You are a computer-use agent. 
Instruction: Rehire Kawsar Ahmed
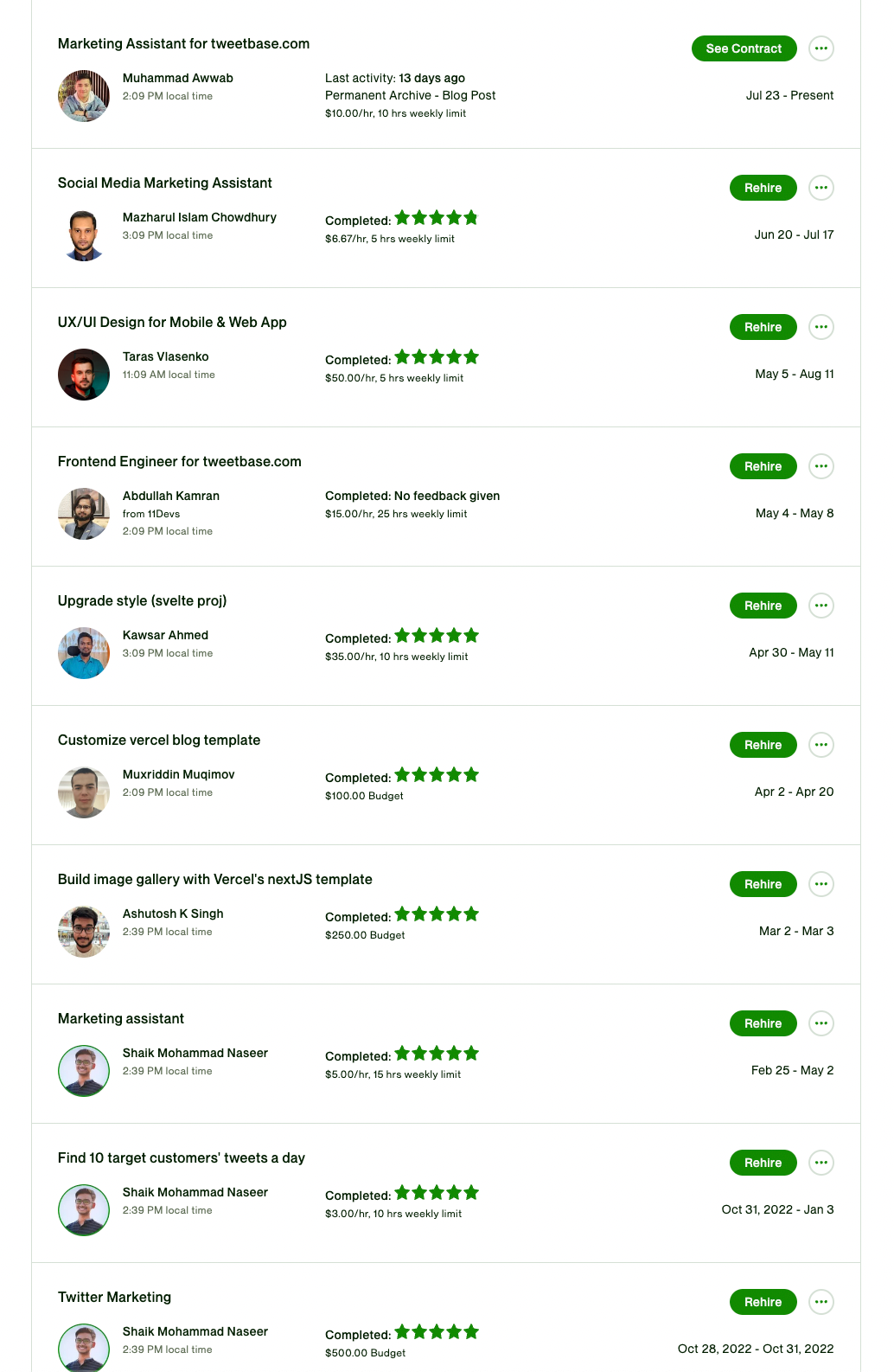click(x=763, y=606)
